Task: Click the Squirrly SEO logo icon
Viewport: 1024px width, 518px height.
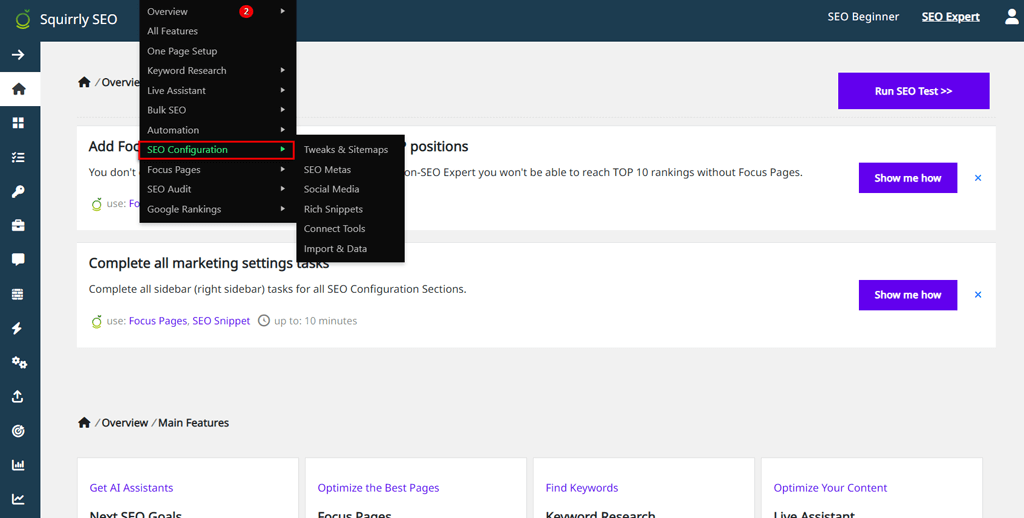Action: (23, 19)
